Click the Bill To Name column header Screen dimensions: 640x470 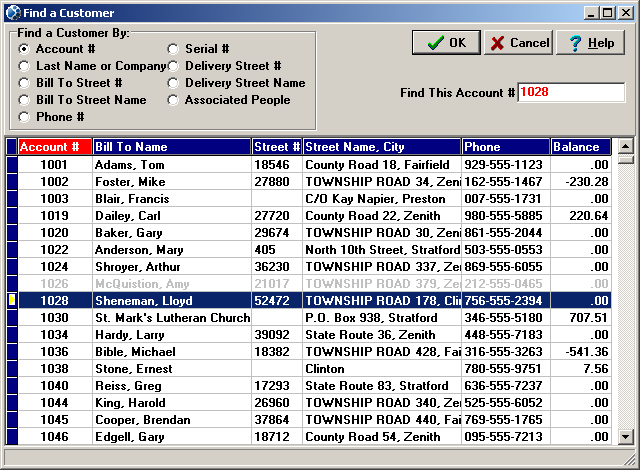coord(171,147)
